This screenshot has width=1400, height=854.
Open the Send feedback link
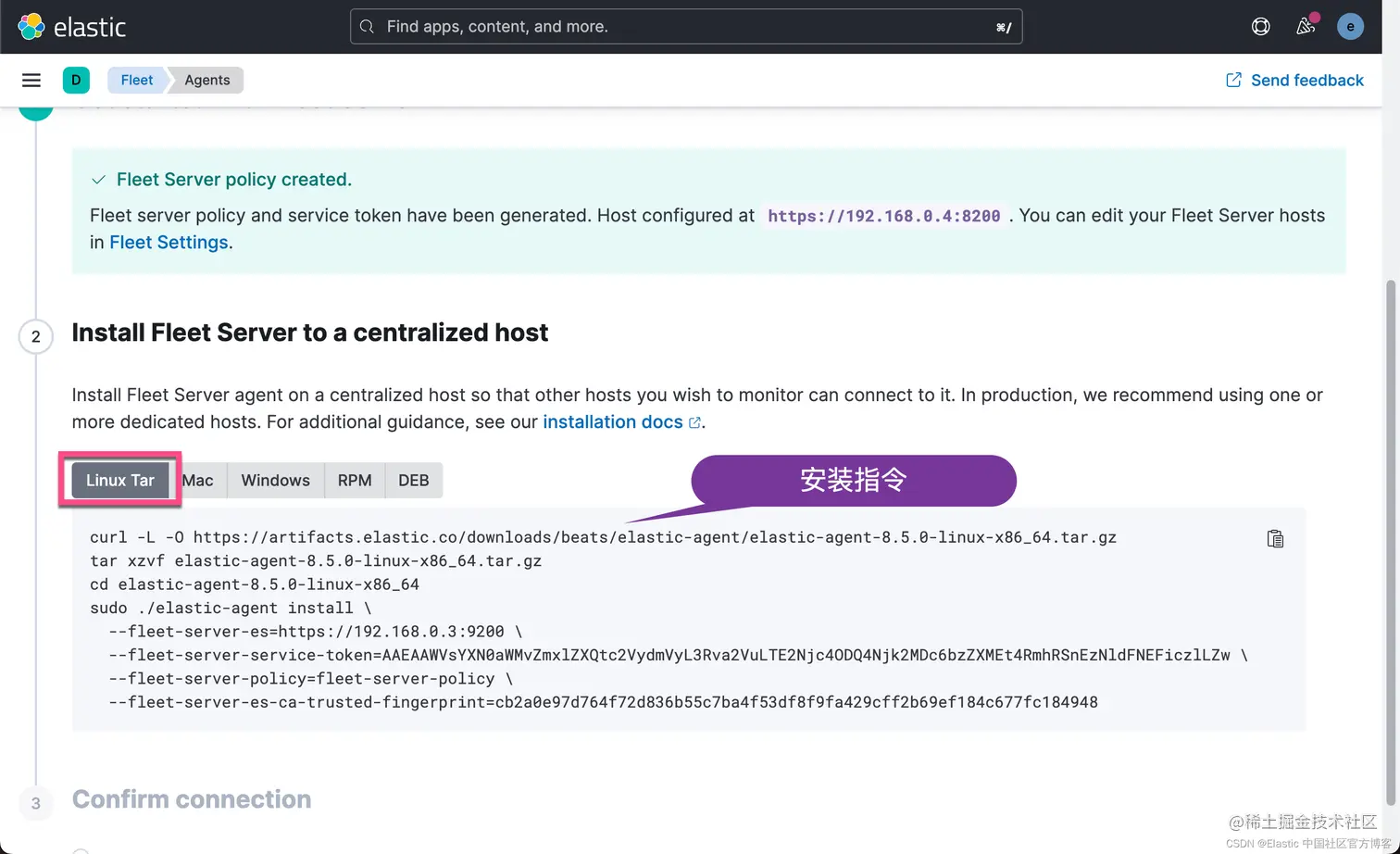[1294, 81]
